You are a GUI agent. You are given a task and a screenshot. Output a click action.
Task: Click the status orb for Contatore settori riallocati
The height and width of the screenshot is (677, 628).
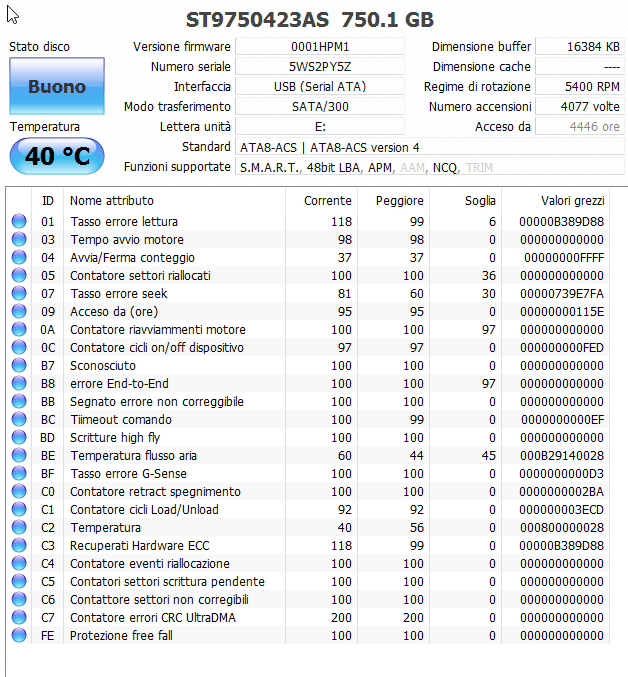point(19,275)
